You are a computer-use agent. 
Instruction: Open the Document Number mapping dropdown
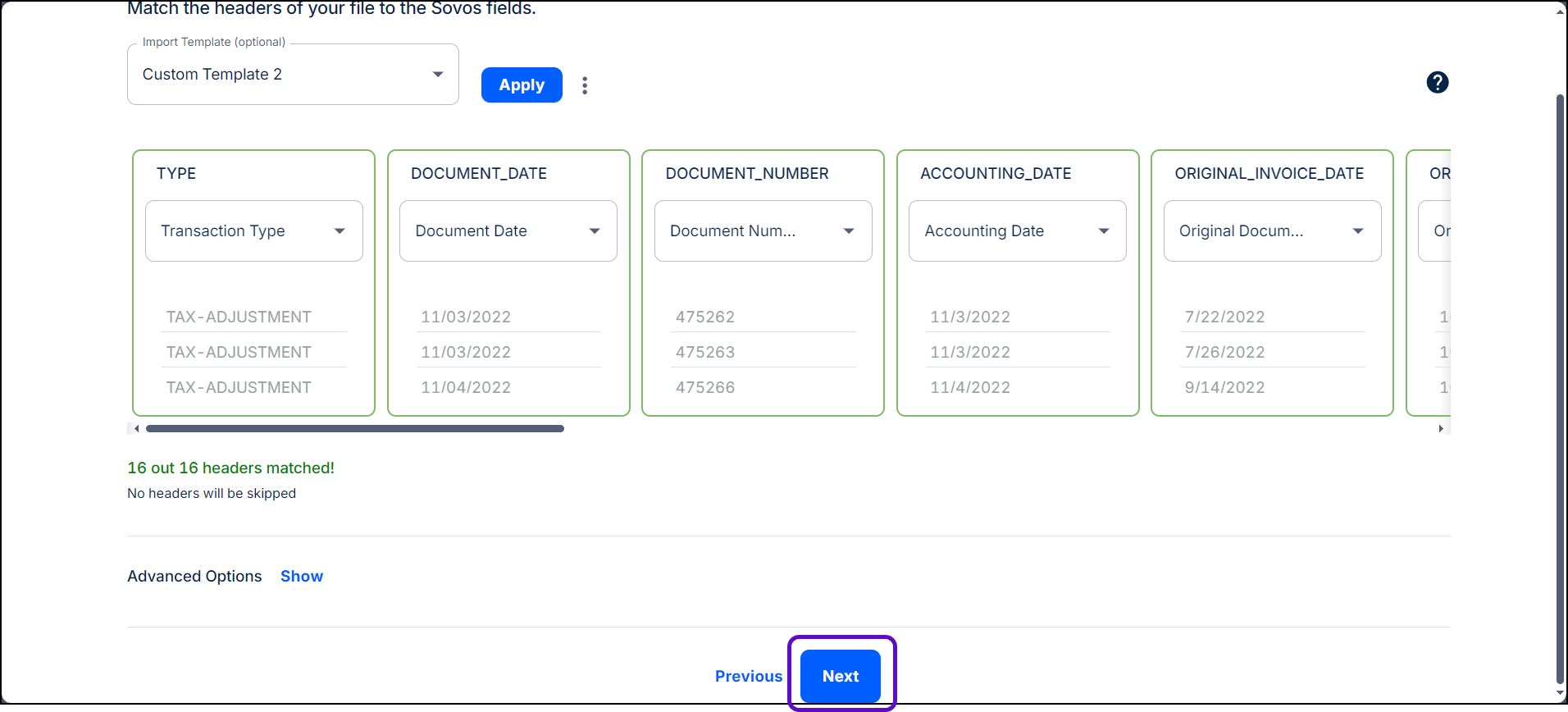point(763,231)
